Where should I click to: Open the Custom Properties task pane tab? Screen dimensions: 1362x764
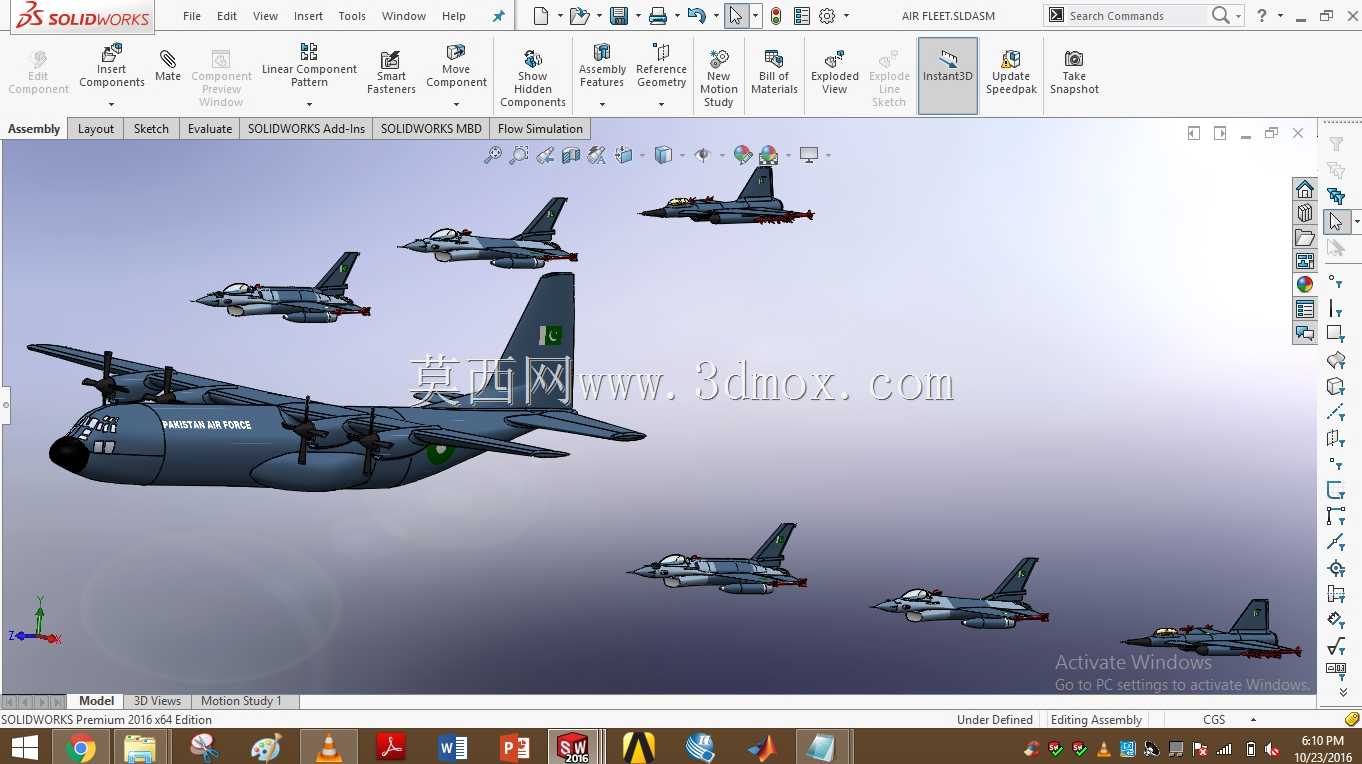click(x=1305, y=309)
